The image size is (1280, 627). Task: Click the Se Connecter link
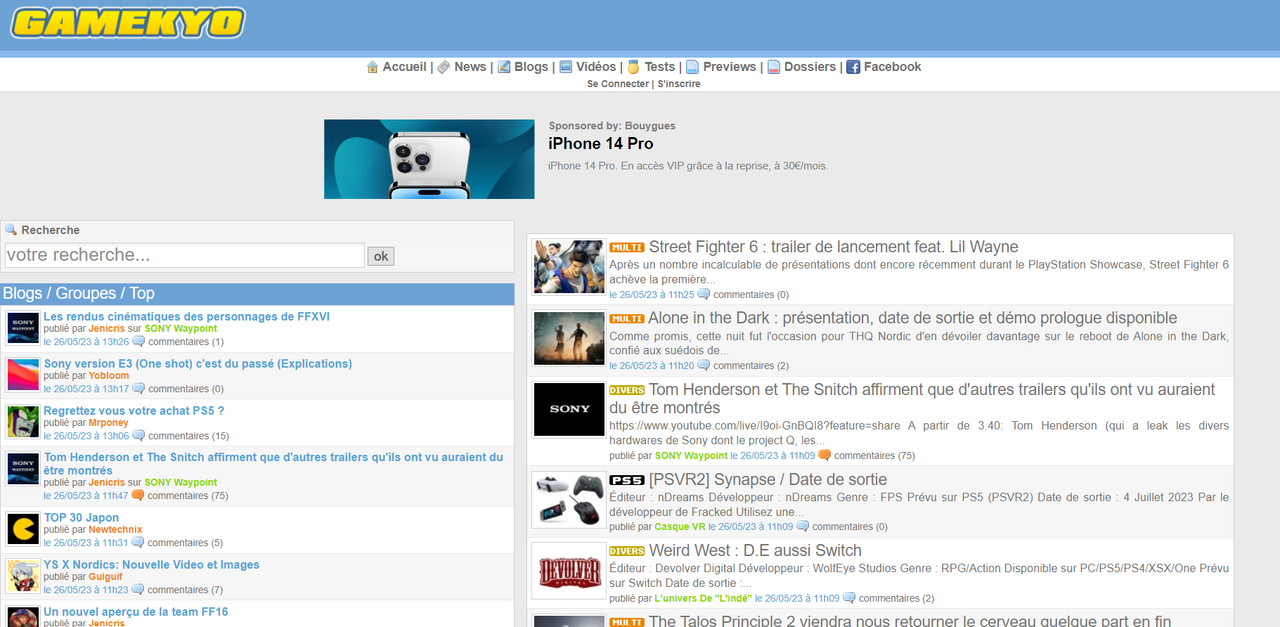(x=618, y=84)
